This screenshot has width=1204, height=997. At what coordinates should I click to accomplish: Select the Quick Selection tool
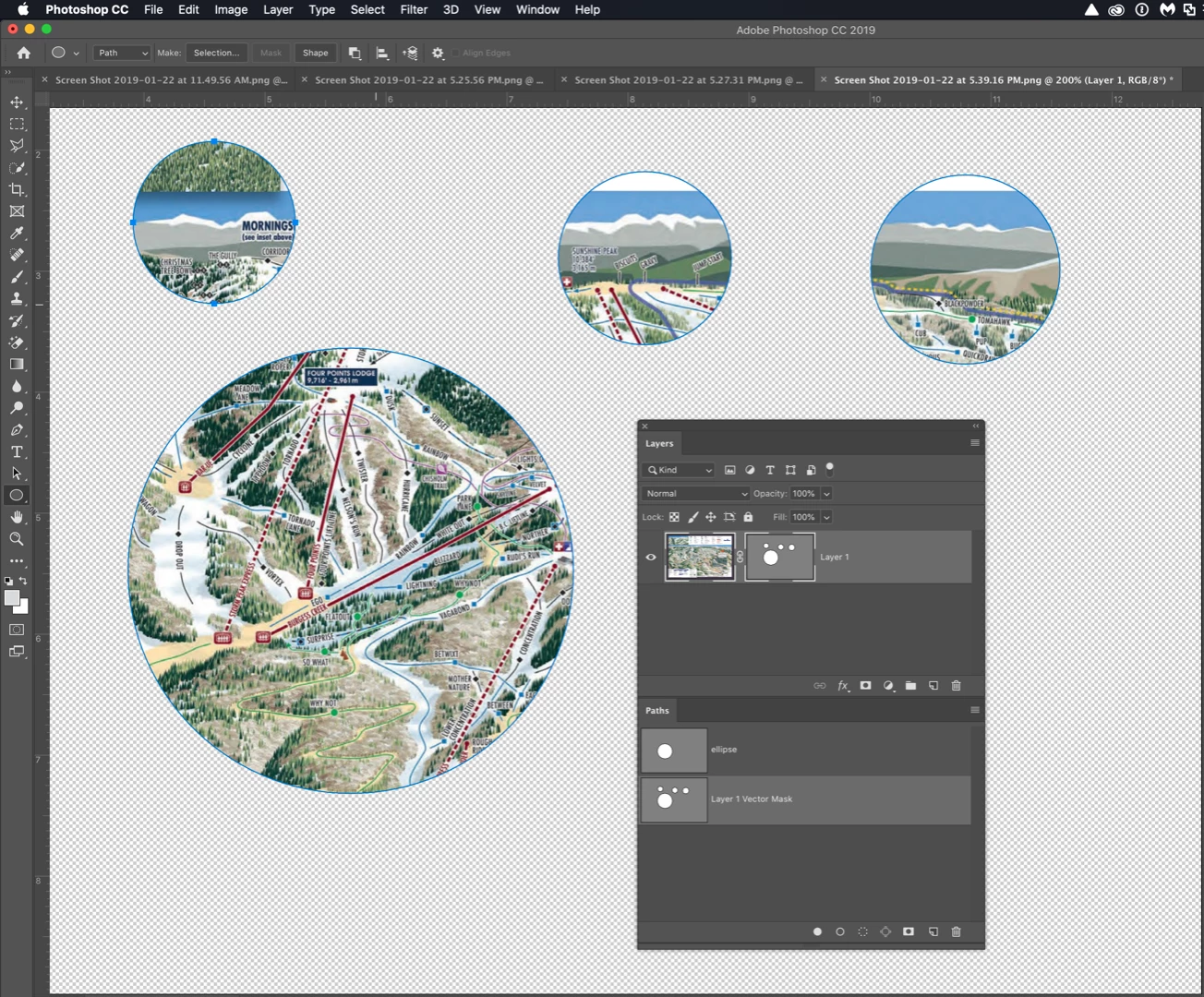(x=17, y=168)
